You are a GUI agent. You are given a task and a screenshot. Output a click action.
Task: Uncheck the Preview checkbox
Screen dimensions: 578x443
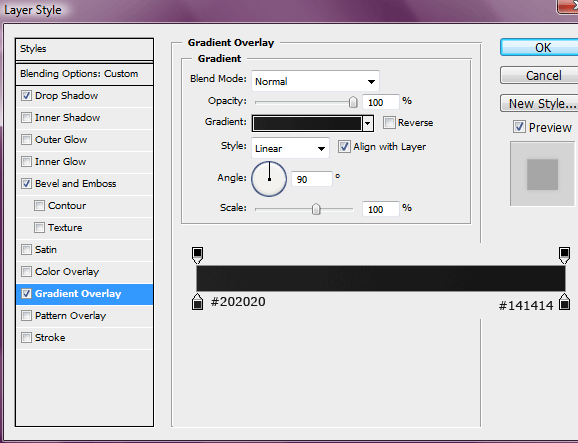(x=519, y=127)
